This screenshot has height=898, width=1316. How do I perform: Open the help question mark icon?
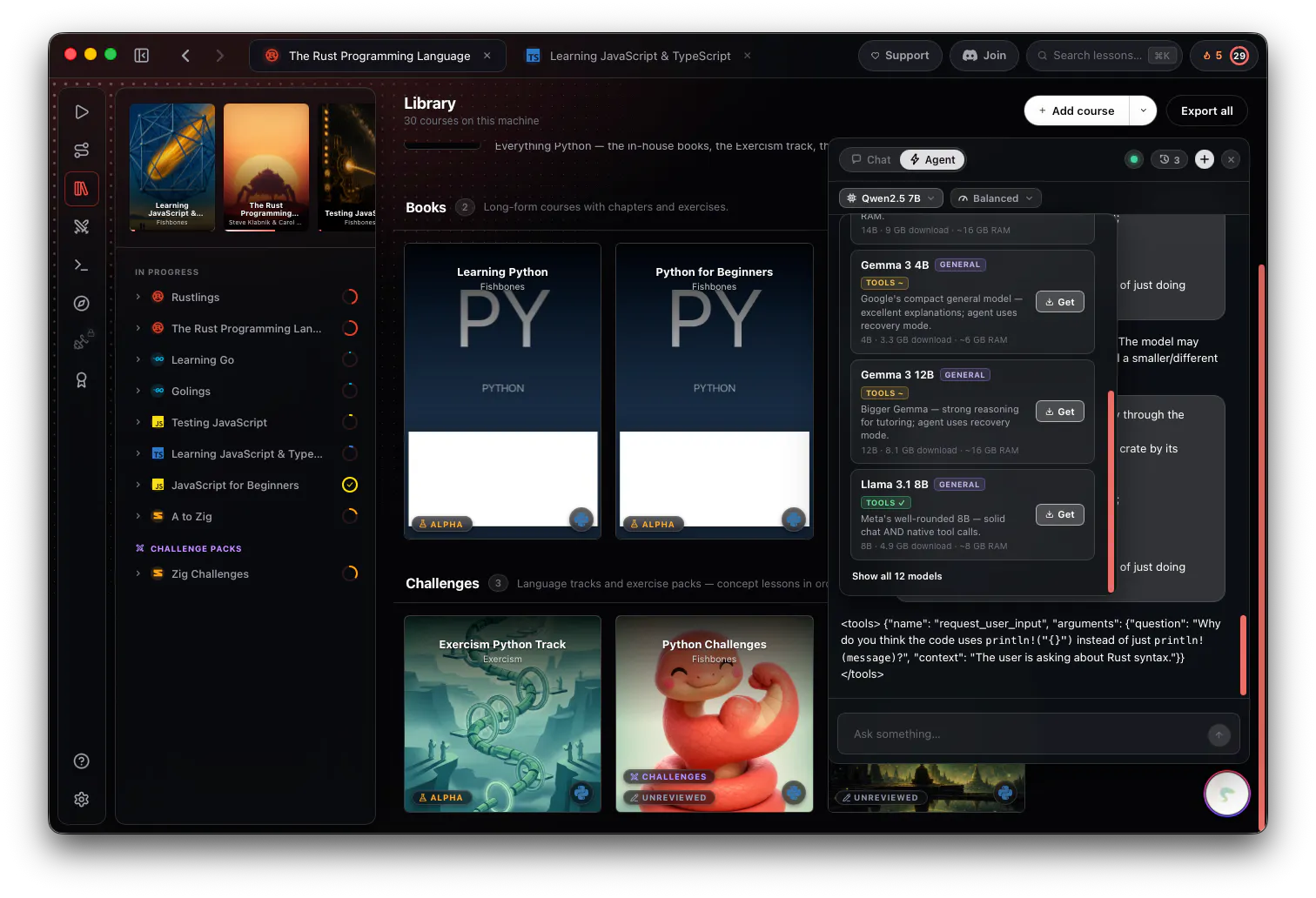click(x=81, y=761)
